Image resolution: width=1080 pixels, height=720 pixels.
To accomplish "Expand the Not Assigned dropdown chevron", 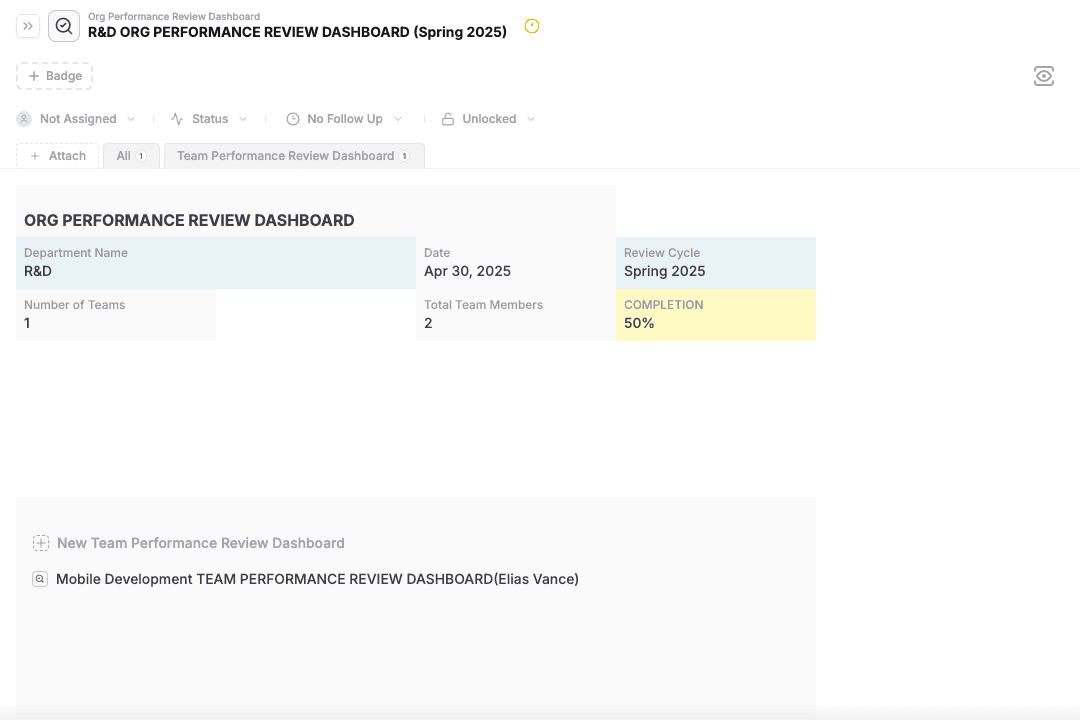I will (130, 119).
